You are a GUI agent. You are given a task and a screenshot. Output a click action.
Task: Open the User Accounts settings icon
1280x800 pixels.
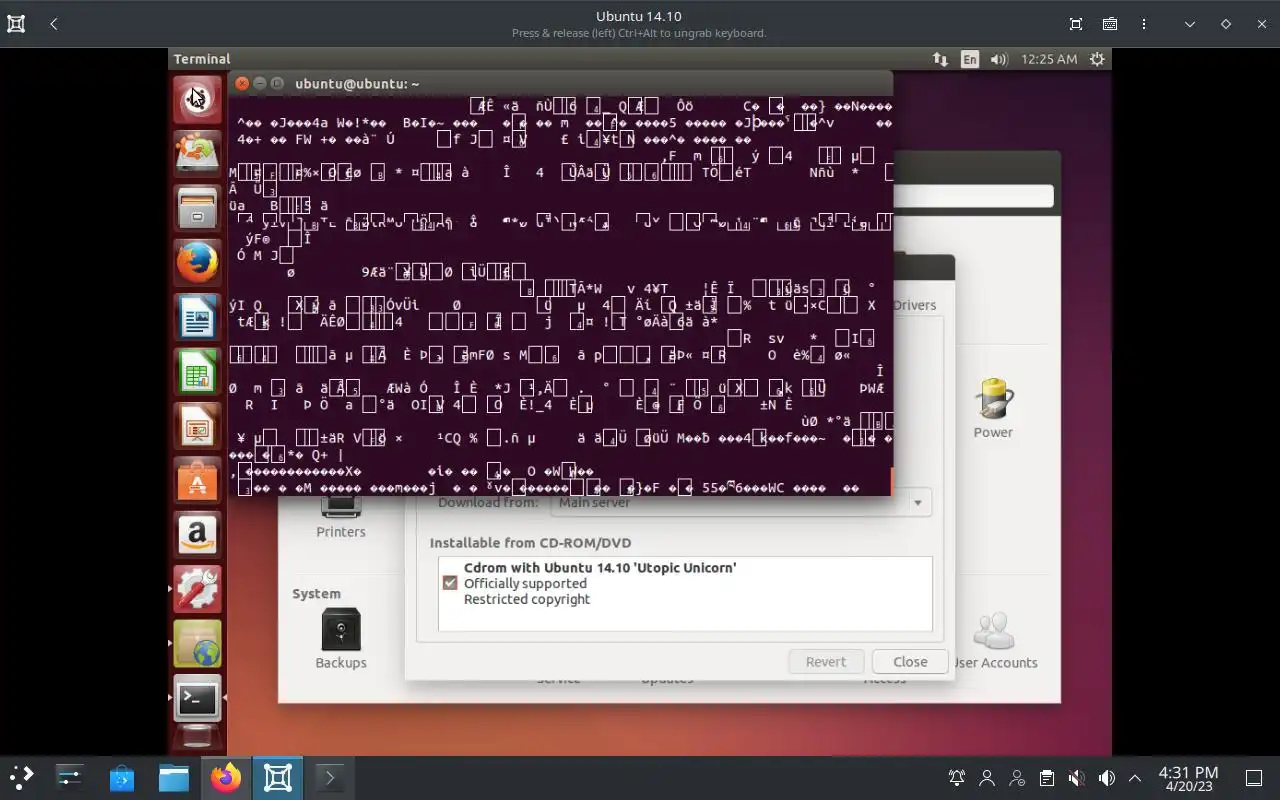click(995, 640)
